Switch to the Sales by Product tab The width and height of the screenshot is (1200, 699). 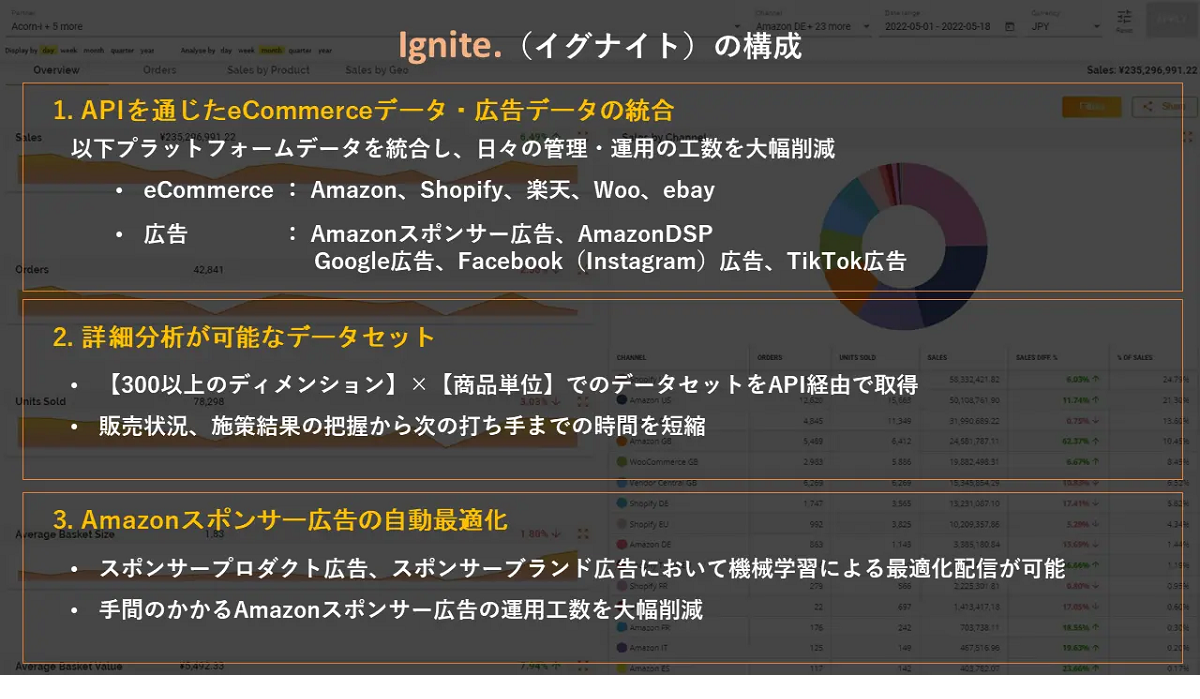pyautogui.click(x=268, y=70)
